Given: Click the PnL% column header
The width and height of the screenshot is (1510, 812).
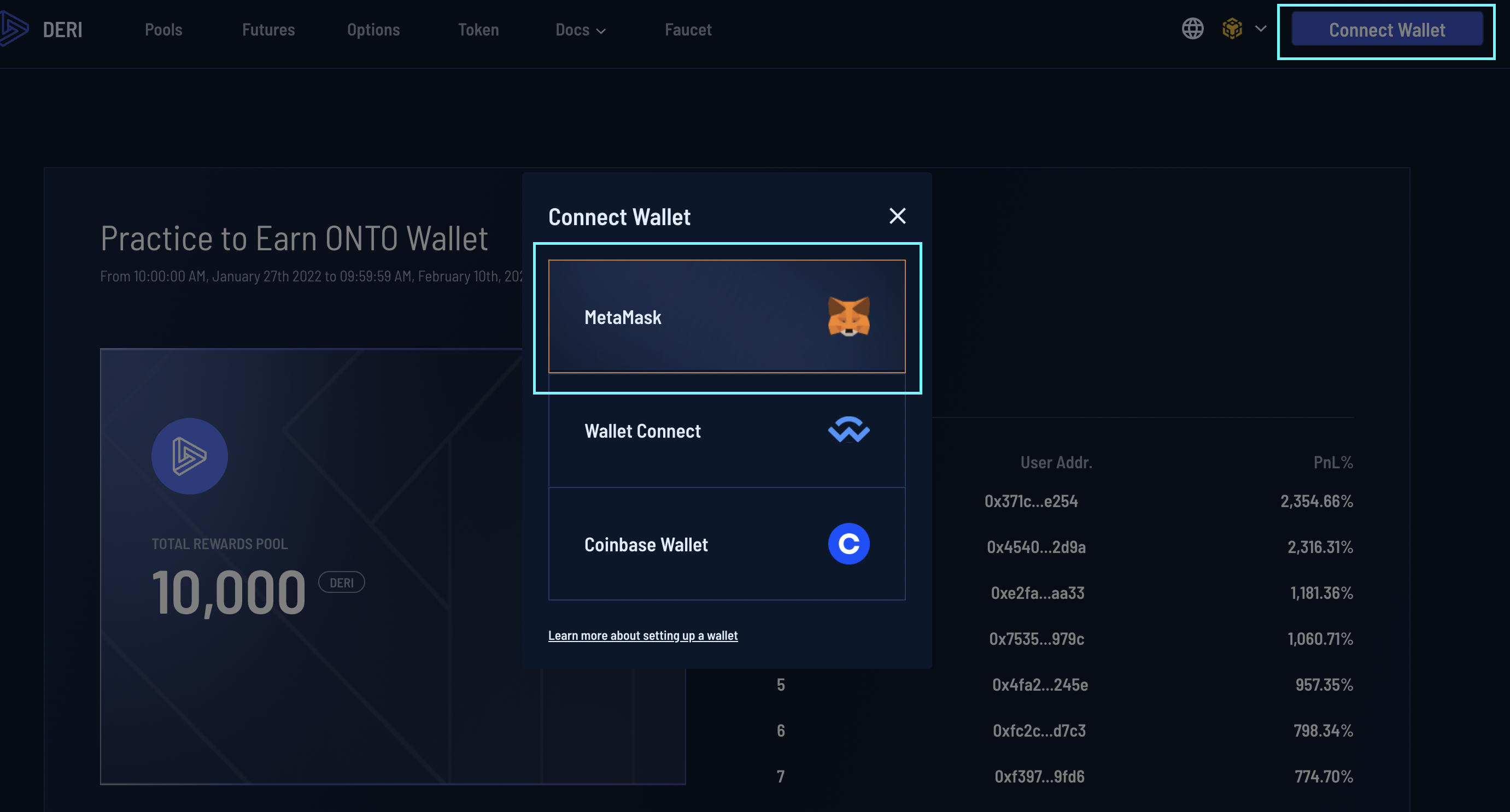Looking at the screenshot, I should click(x=1333, y=462).
